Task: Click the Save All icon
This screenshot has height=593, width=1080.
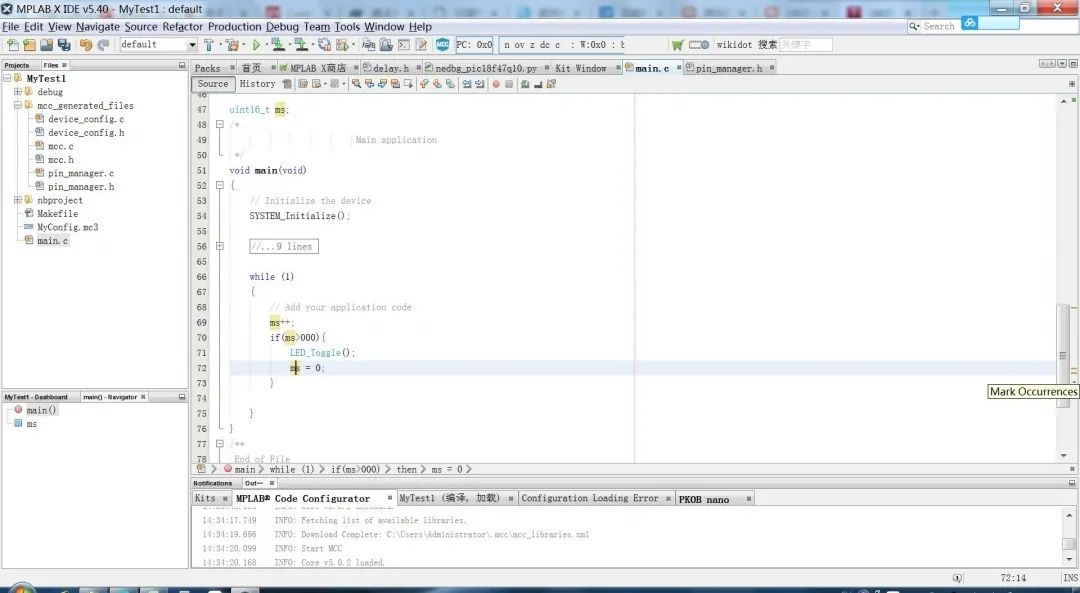Action: click(64, 45)
